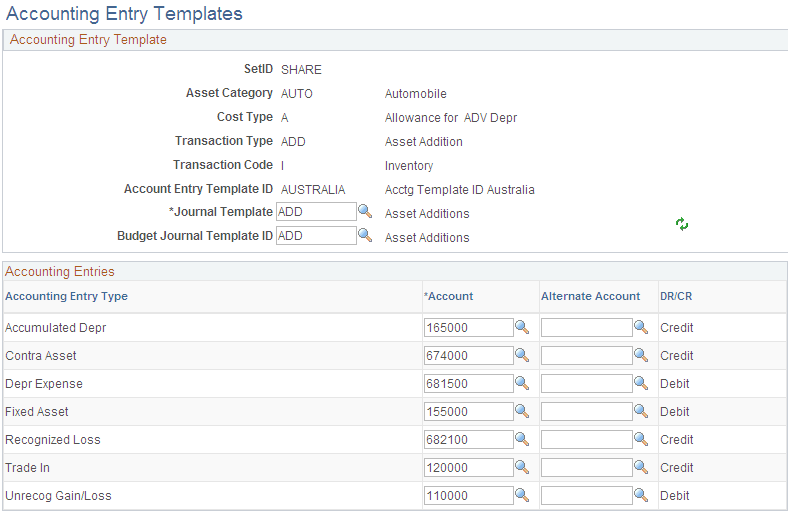Screen dimensions: 788x511
Task: Select the Unrecog Gain/Loss entry type text
Action: (x=58, y=496)
